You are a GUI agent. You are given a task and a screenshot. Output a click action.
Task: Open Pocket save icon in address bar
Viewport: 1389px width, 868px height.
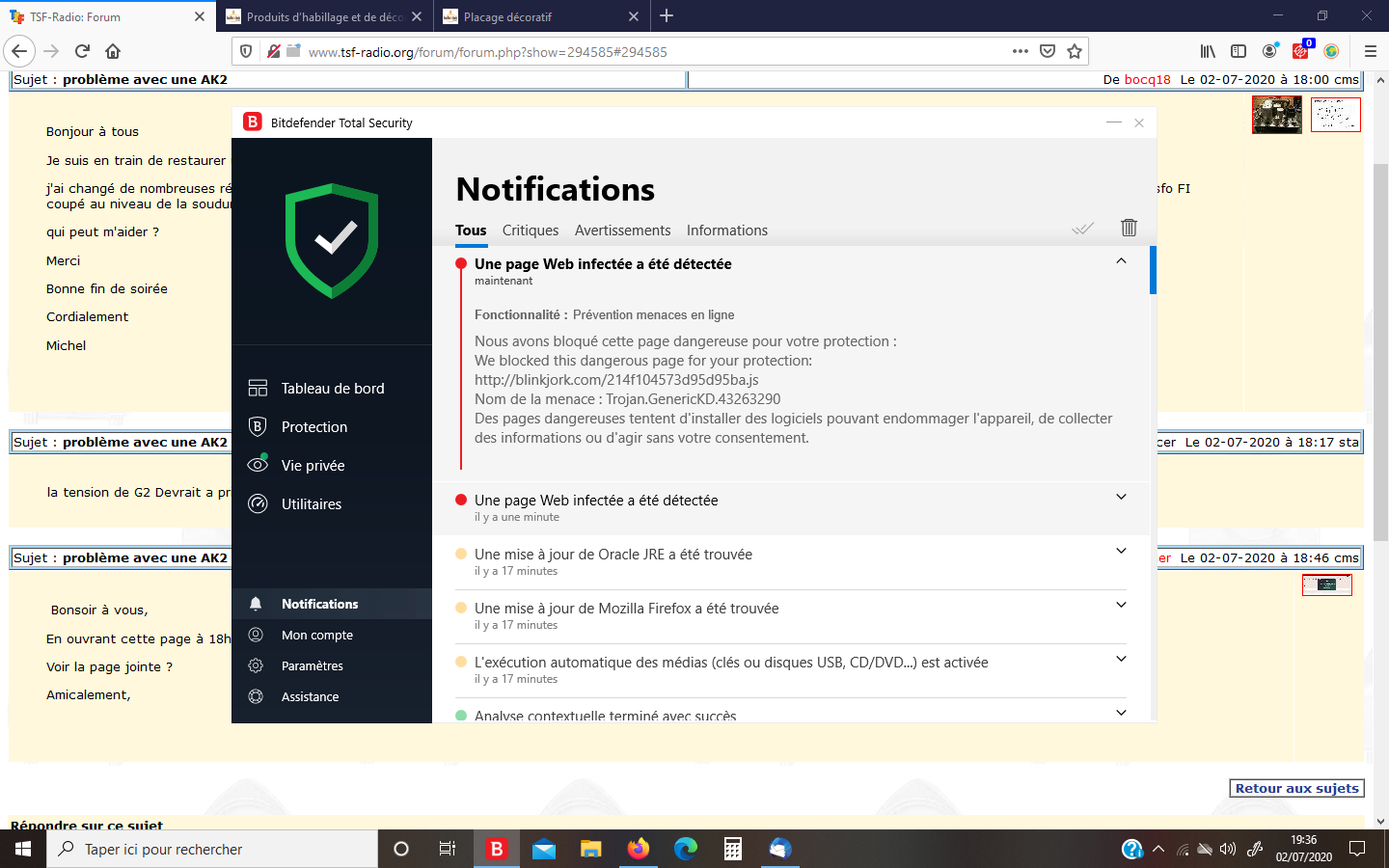tap(1048, 51)
